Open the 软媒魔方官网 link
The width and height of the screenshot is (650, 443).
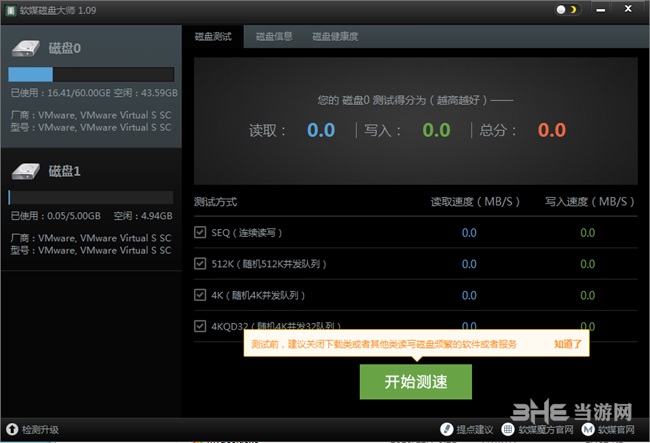(546, 430)
